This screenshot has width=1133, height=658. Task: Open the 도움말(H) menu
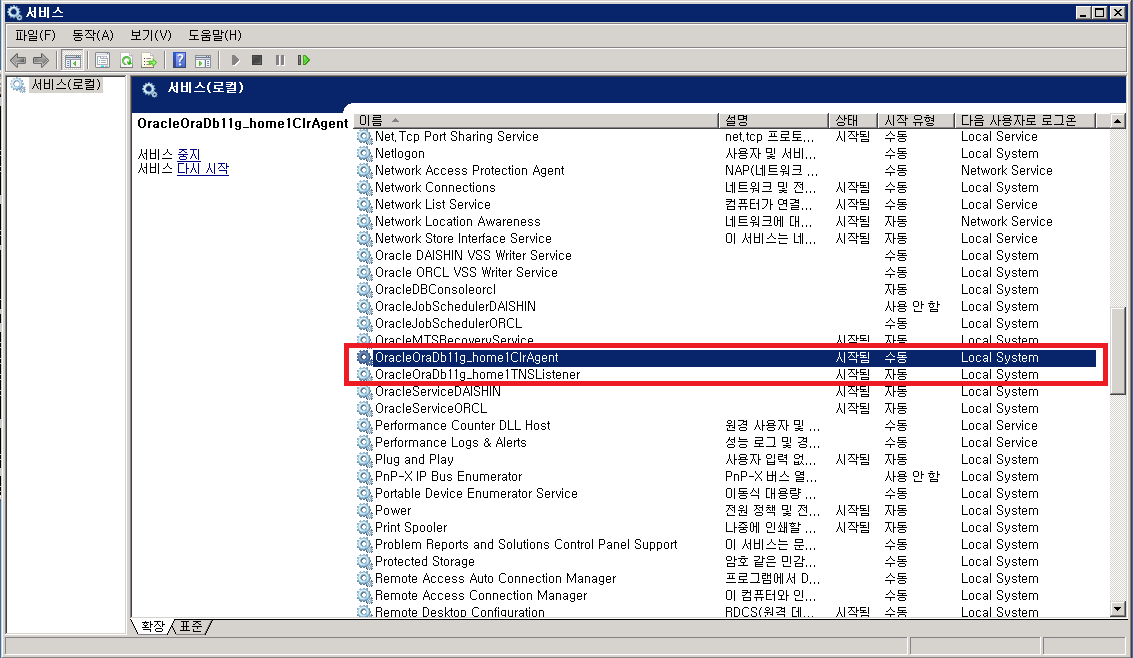click(x=215, y=35)
